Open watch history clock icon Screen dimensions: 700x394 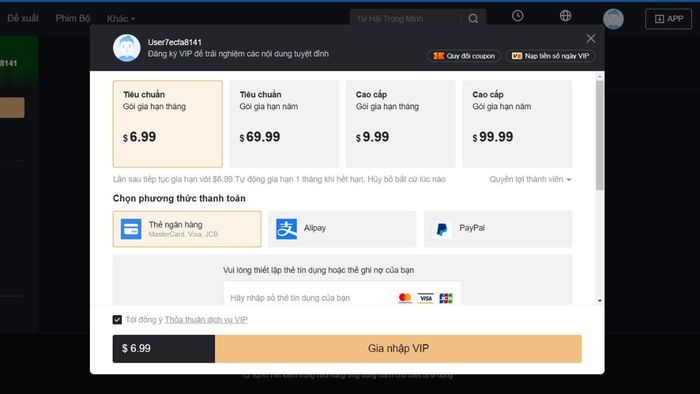point(517,16)
